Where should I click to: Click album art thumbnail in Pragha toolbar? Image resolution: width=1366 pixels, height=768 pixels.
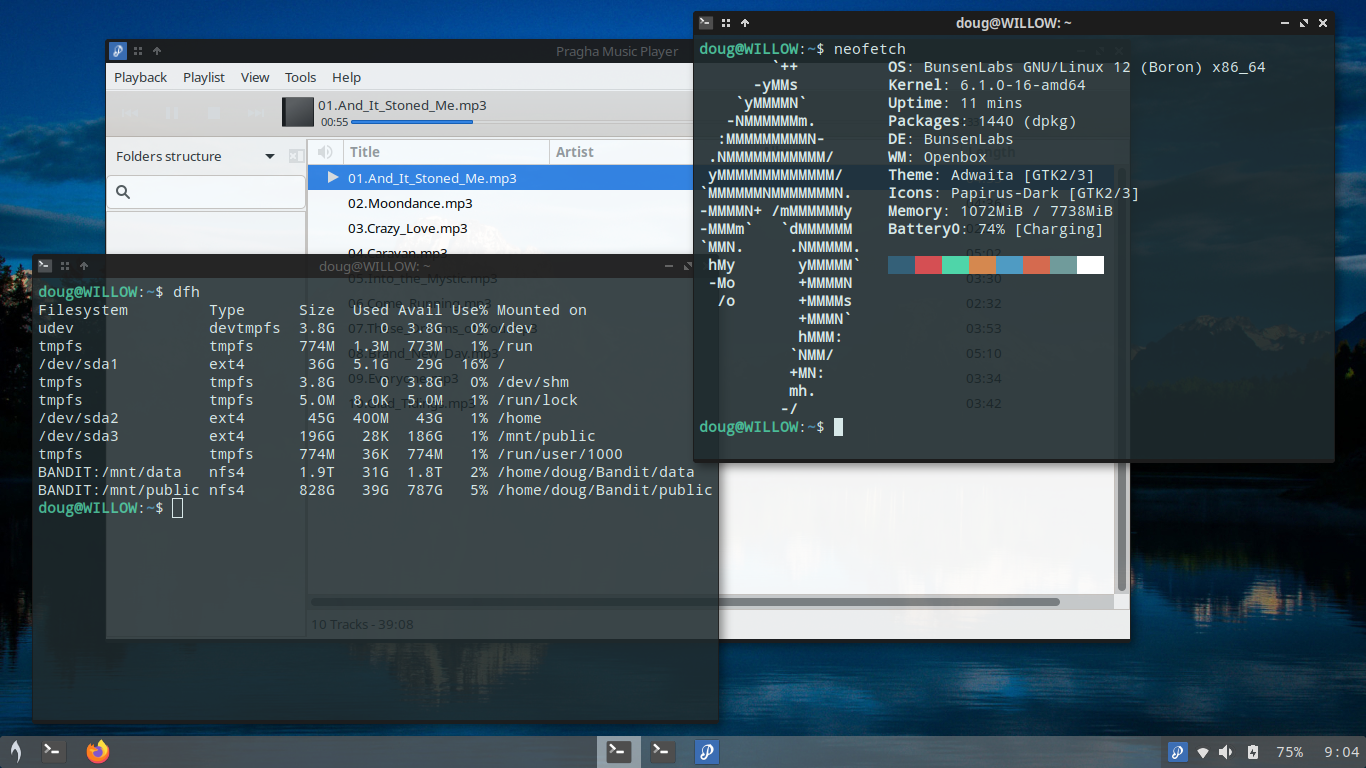(x=298, y=112)
